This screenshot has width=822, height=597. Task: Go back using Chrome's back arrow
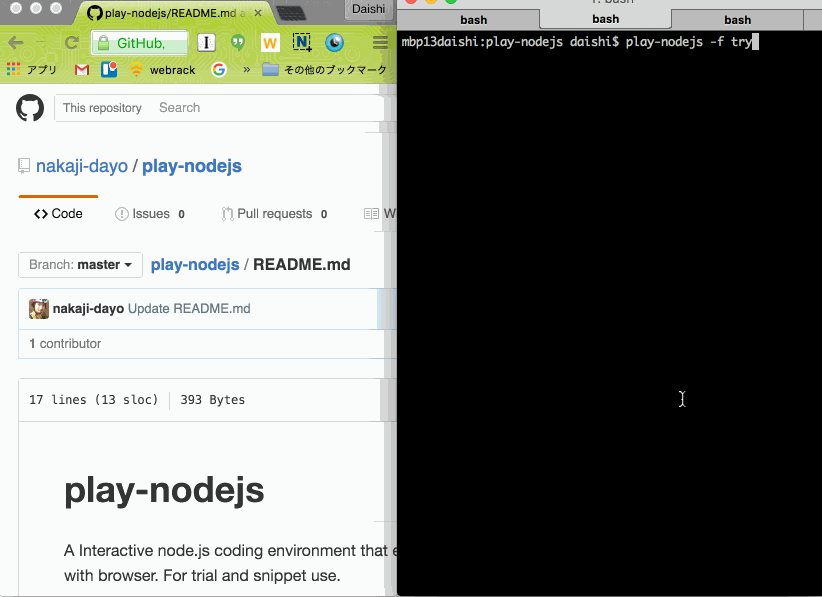tap(16, 43)
